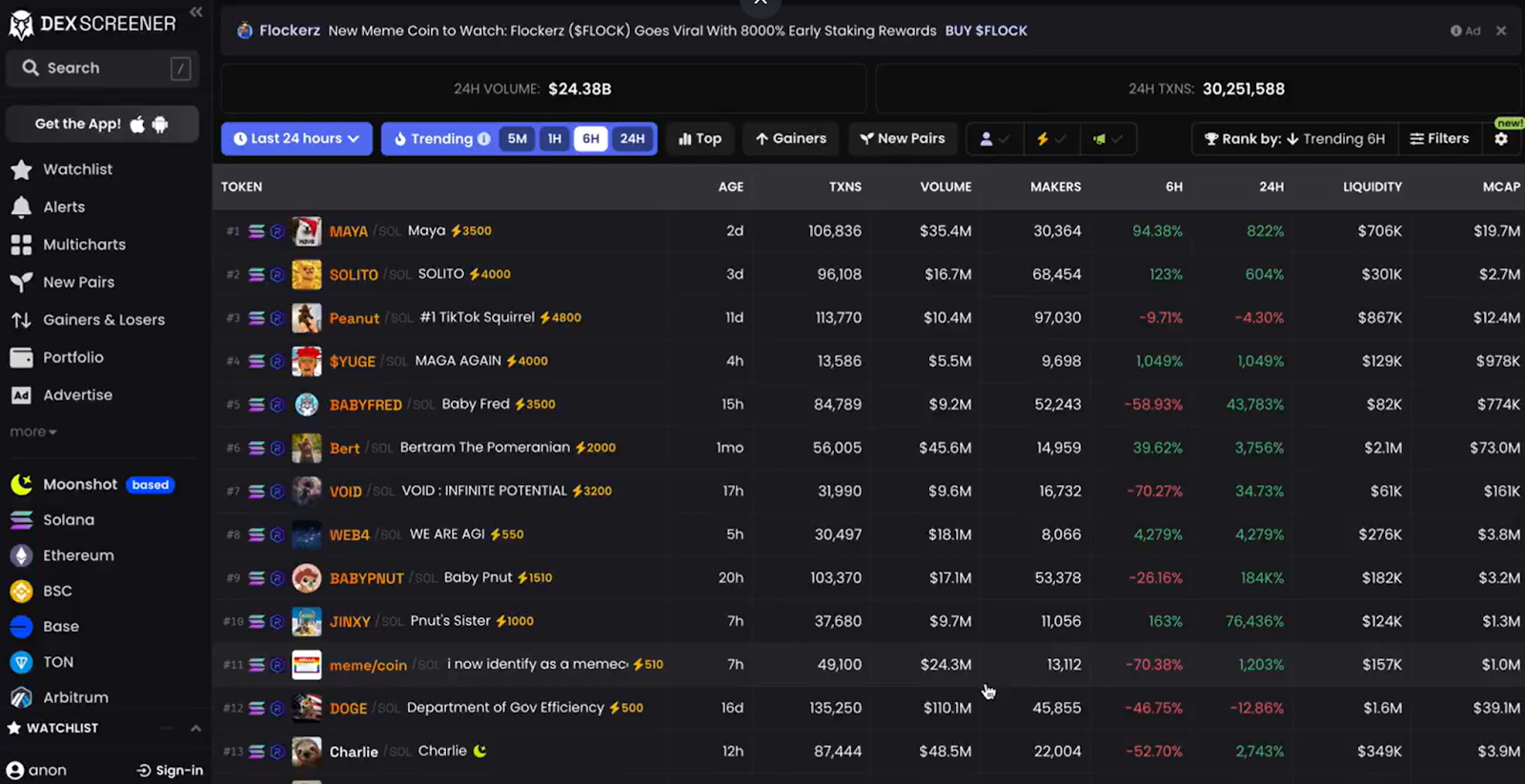The height and width of the screenshot is (784, 1525).
Task: Collapse the sidebar with the double chevron
Action: [x=195, y=12]
